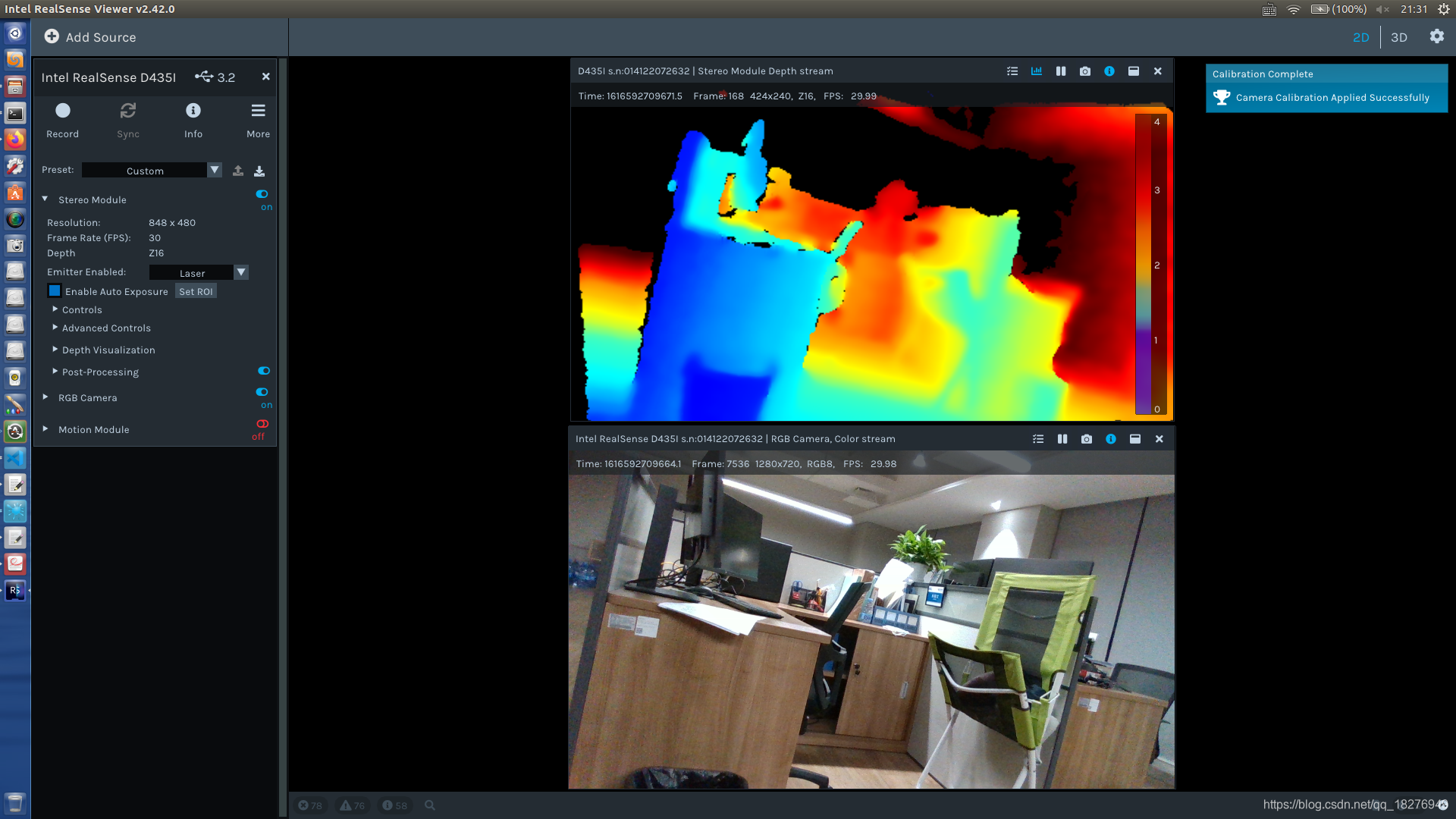Take snapshot of Depth stream
The image size is (1456, 819).
1085,71
